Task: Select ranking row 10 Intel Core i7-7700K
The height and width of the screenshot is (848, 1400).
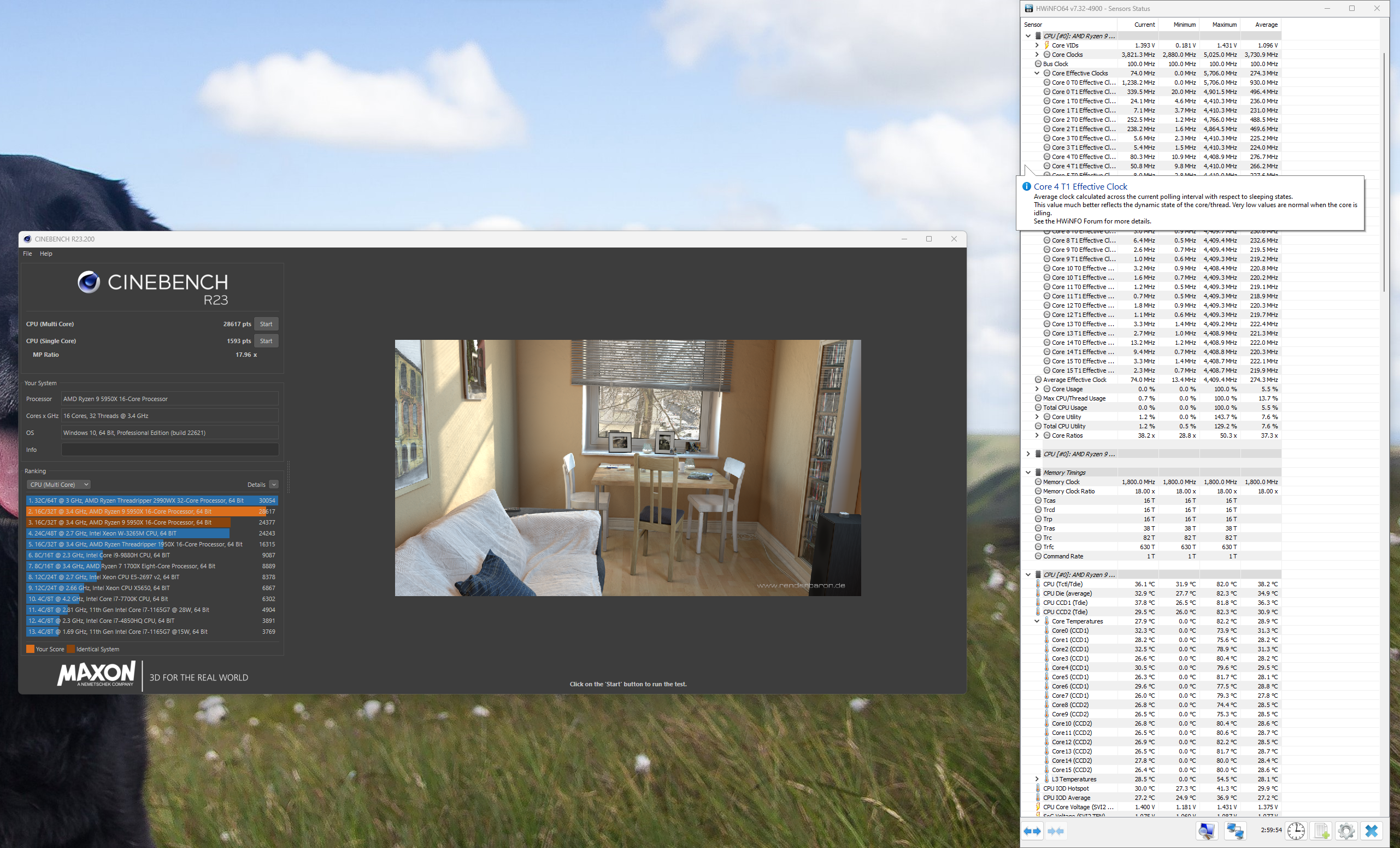Action: click(x=152, y=599)
